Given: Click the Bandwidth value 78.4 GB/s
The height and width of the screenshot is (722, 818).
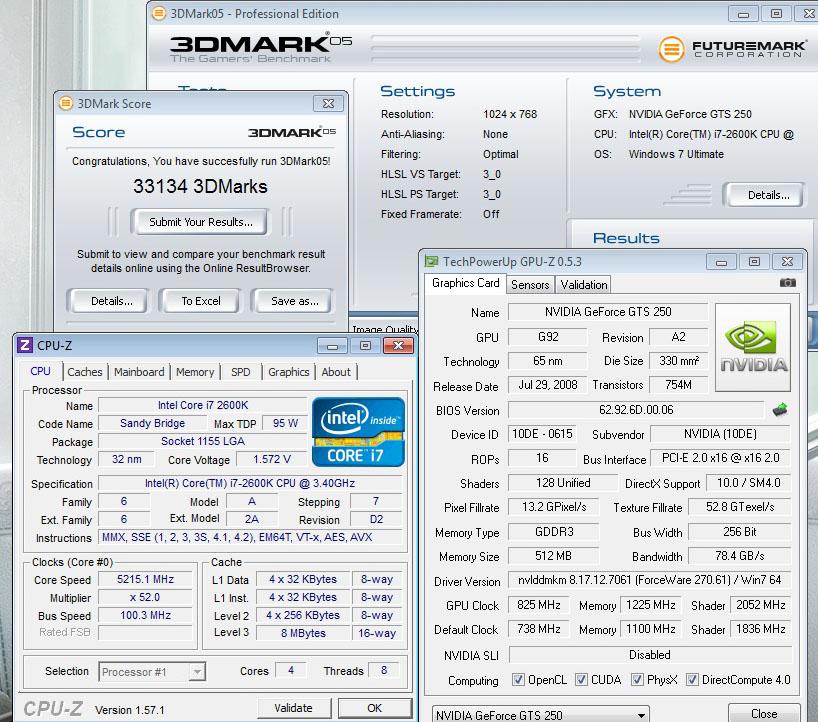Looking at the screenshot, I should point(740,556).
